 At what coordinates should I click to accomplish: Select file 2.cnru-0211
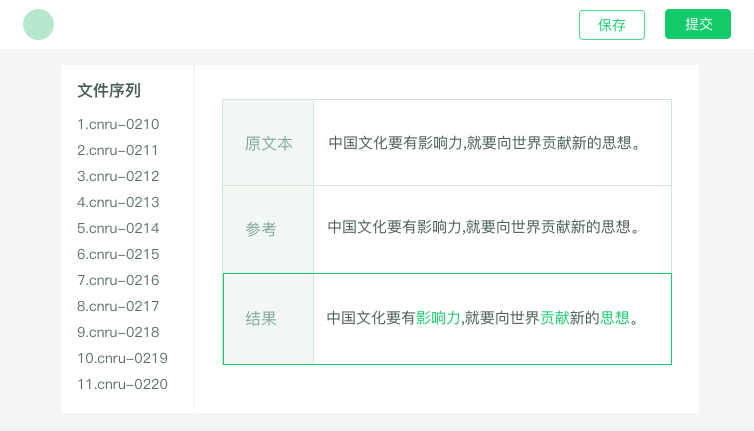117,150
